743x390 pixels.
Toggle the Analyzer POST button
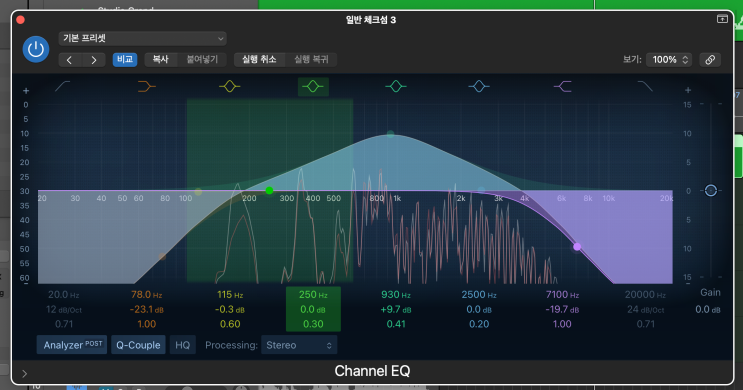point(72,345)
